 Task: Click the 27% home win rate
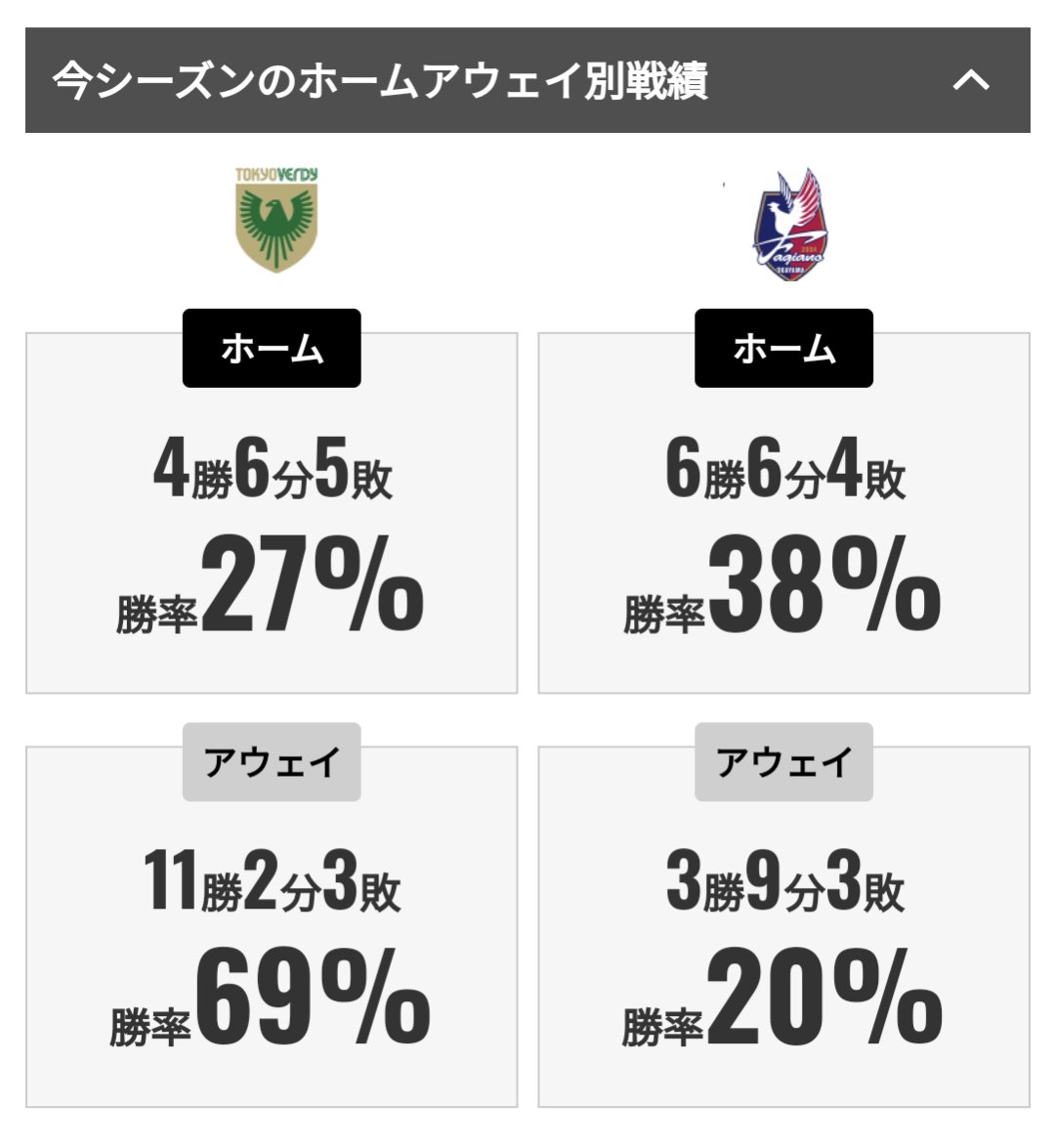313,584
